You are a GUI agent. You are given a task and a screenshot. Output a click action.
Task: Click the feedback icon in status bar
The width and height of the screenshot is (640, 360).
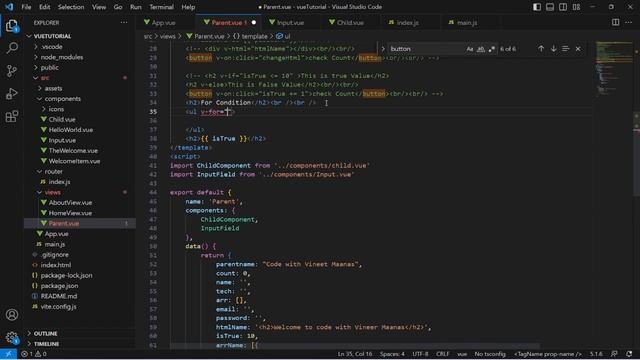click(614, 354)
